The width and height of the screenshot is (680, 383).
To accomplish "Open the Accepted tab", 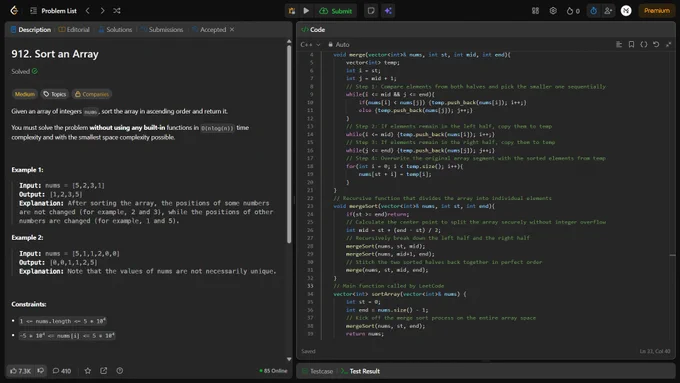I will pos(209,29).
